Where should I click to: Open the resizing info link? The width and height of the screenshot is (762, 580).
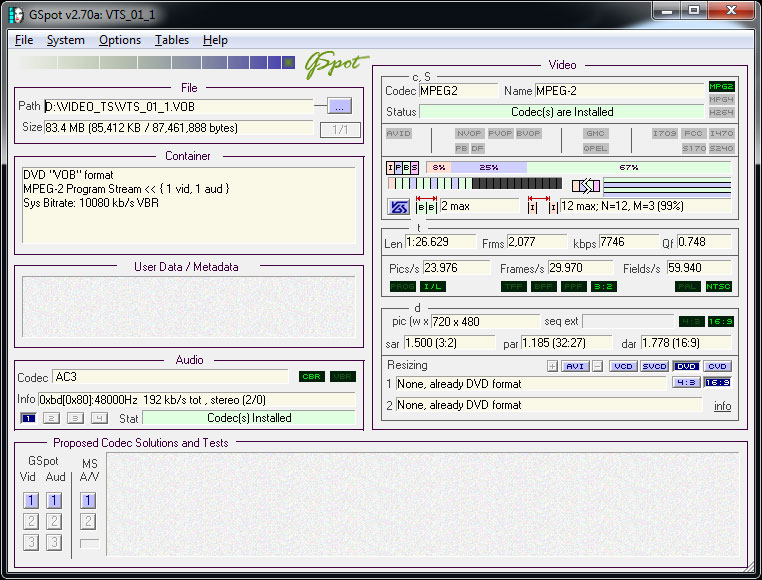click(722, 406)
